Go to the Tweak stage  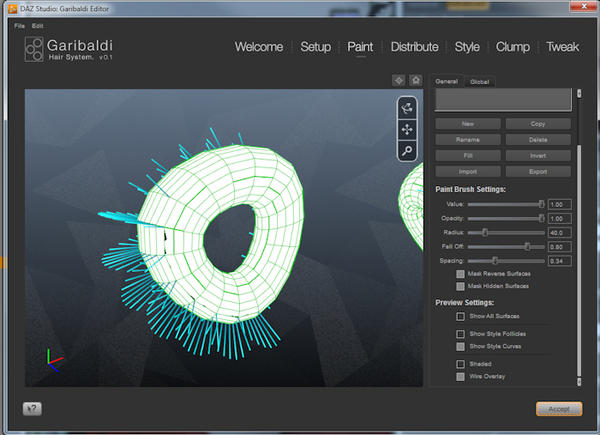point(562,47)
